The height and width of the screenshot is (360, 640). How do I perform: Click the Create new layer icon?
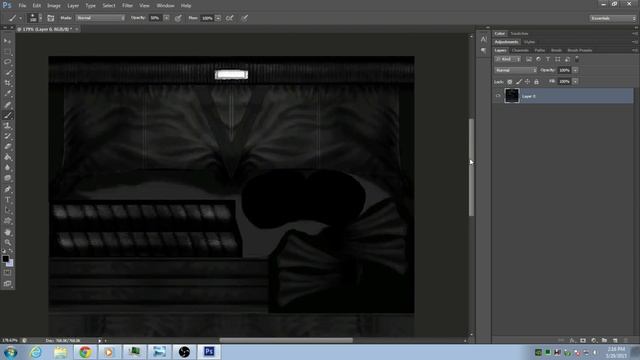point(615,340)
